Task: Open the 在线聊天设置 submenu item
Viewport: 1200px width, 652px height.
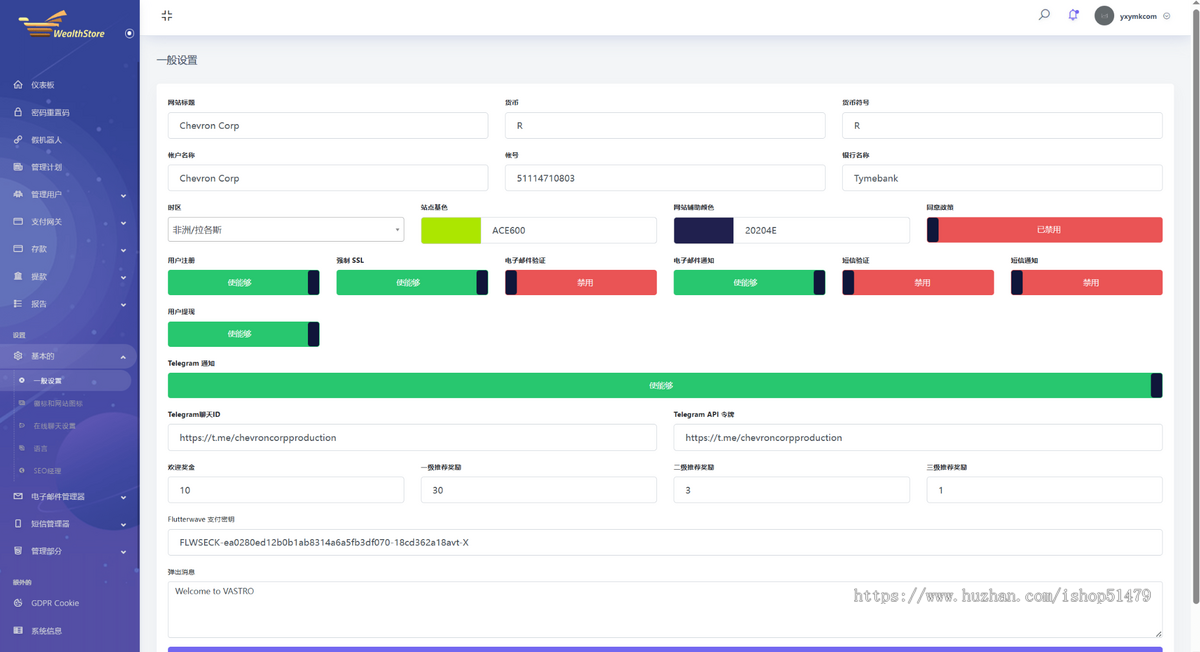Action: tap(55, 426)
